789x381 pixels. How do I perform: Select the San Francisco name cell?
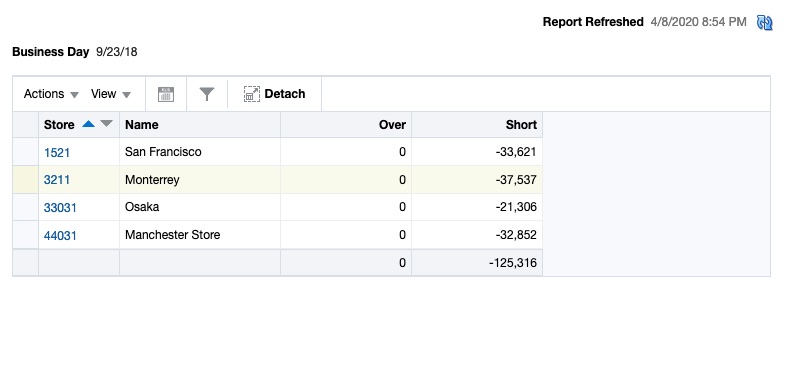coord(200,152)
